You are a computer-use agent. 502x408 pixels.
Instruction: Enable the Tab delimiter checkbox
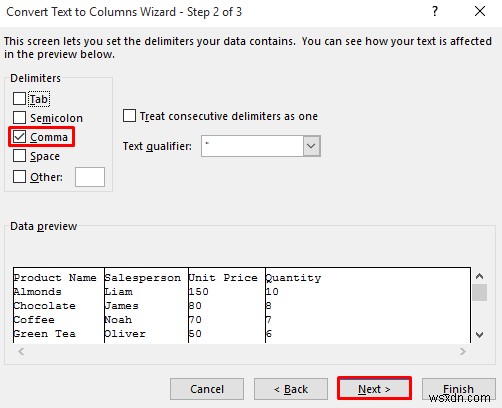(x=19, y=99)
